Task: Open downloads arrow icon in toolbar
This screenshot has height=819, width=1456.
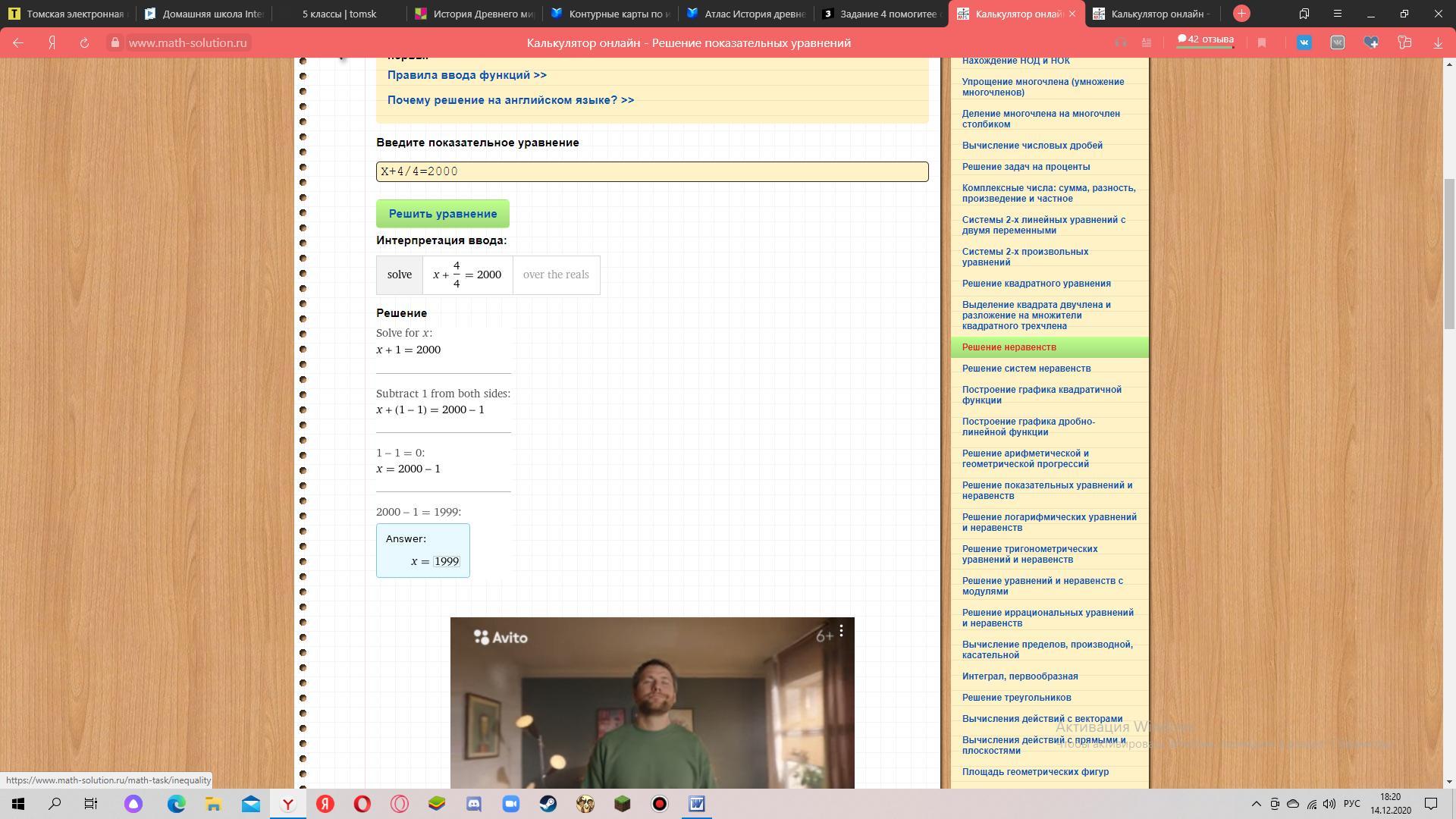Action: [1438, 43]
